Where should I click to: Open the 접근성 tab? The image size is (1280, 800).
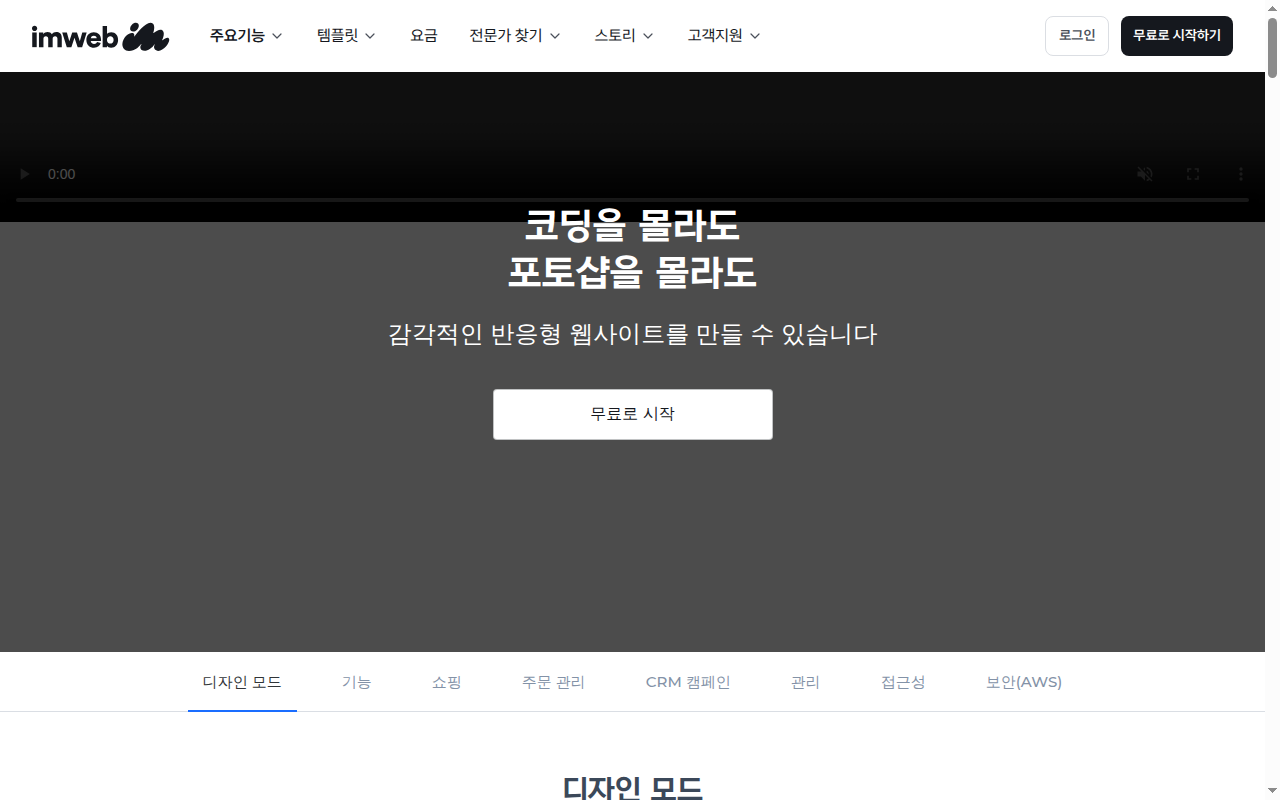pos(903,682)
